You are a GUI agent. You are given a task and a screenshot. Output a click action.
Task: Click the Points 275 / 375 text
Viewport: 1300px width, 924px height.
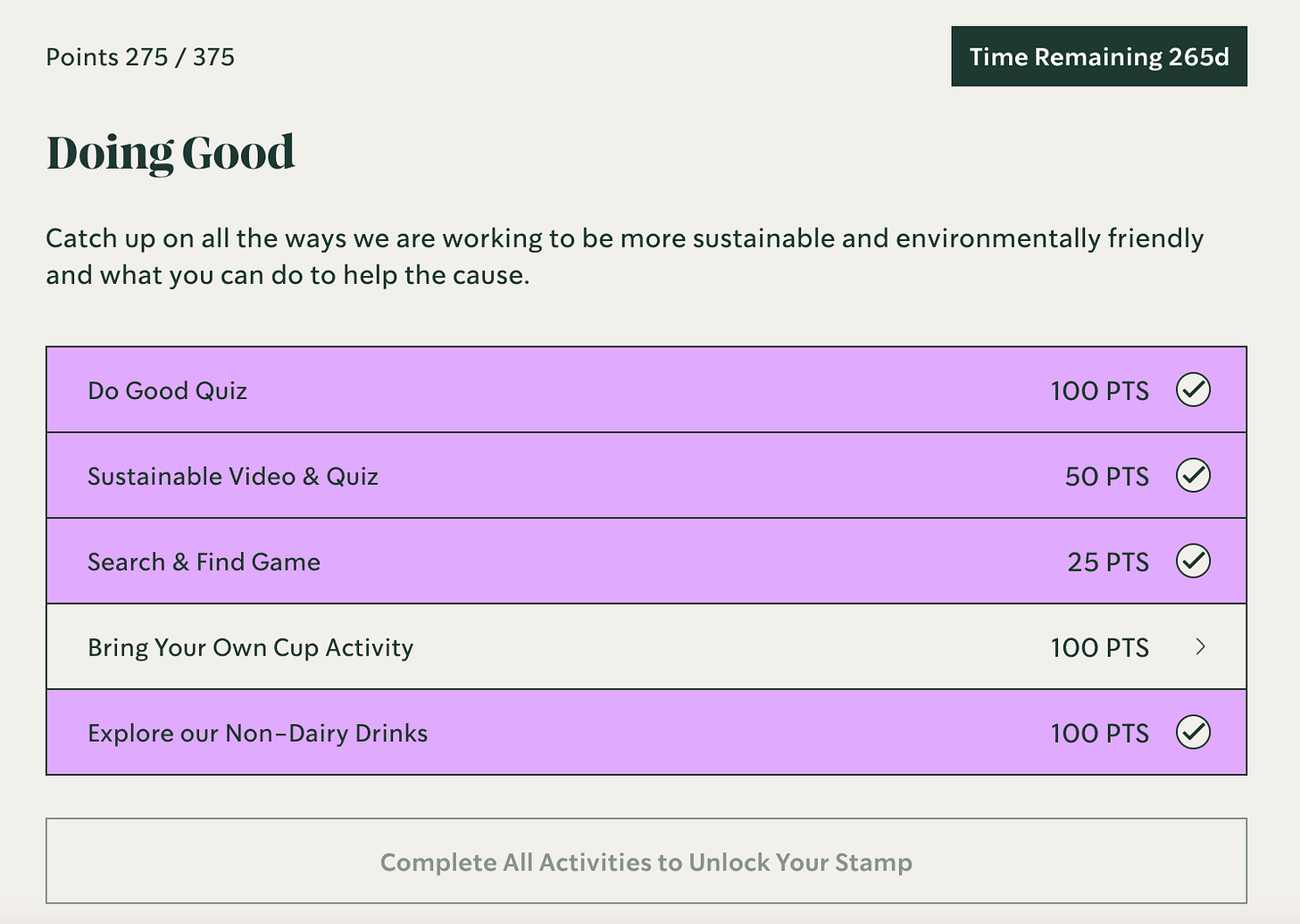pos(140,57)
